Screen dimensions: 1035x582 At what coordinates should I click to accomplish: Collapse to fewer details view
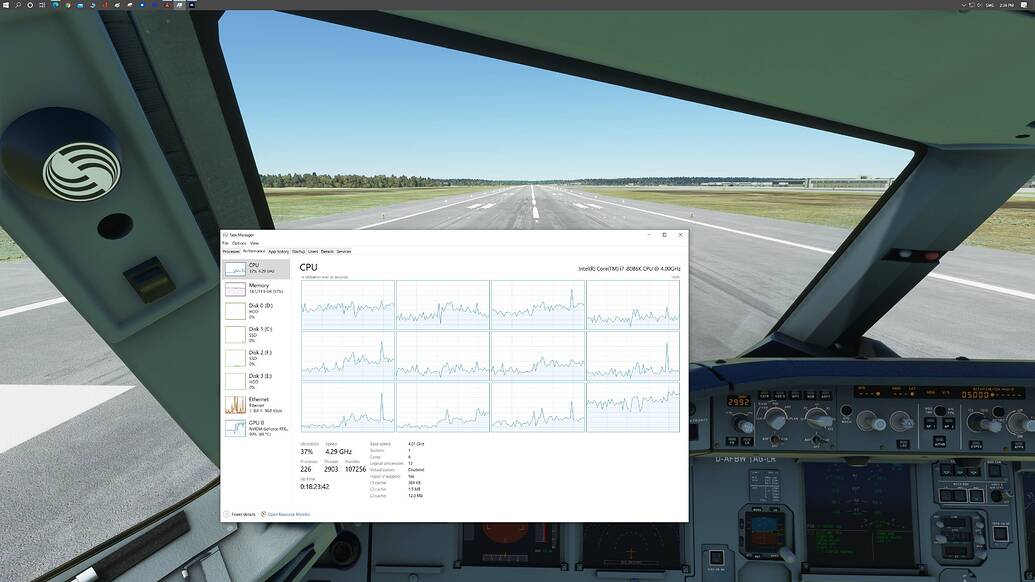click(x=241, y=513)
